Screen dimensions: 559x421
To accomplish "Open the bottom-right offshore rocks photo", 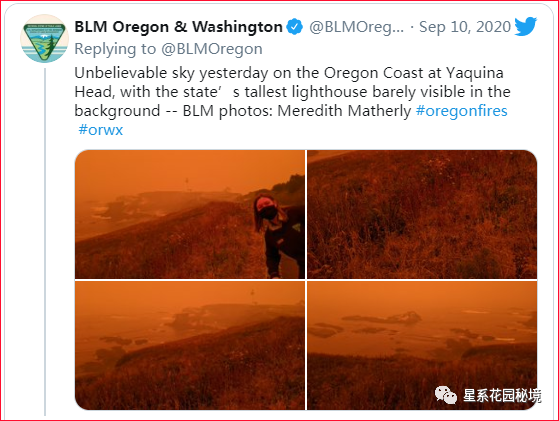I will 422,345.
